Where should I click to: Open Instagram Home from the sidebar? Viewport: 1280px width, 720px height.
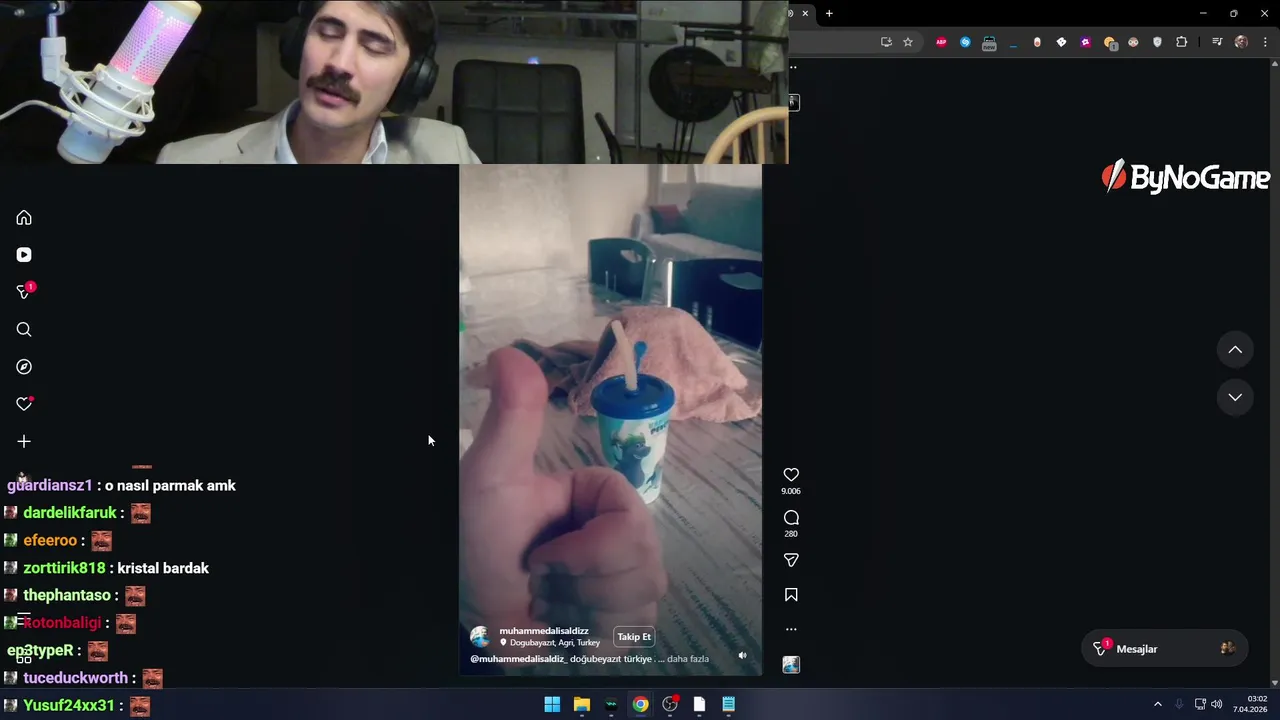point(24,218)
